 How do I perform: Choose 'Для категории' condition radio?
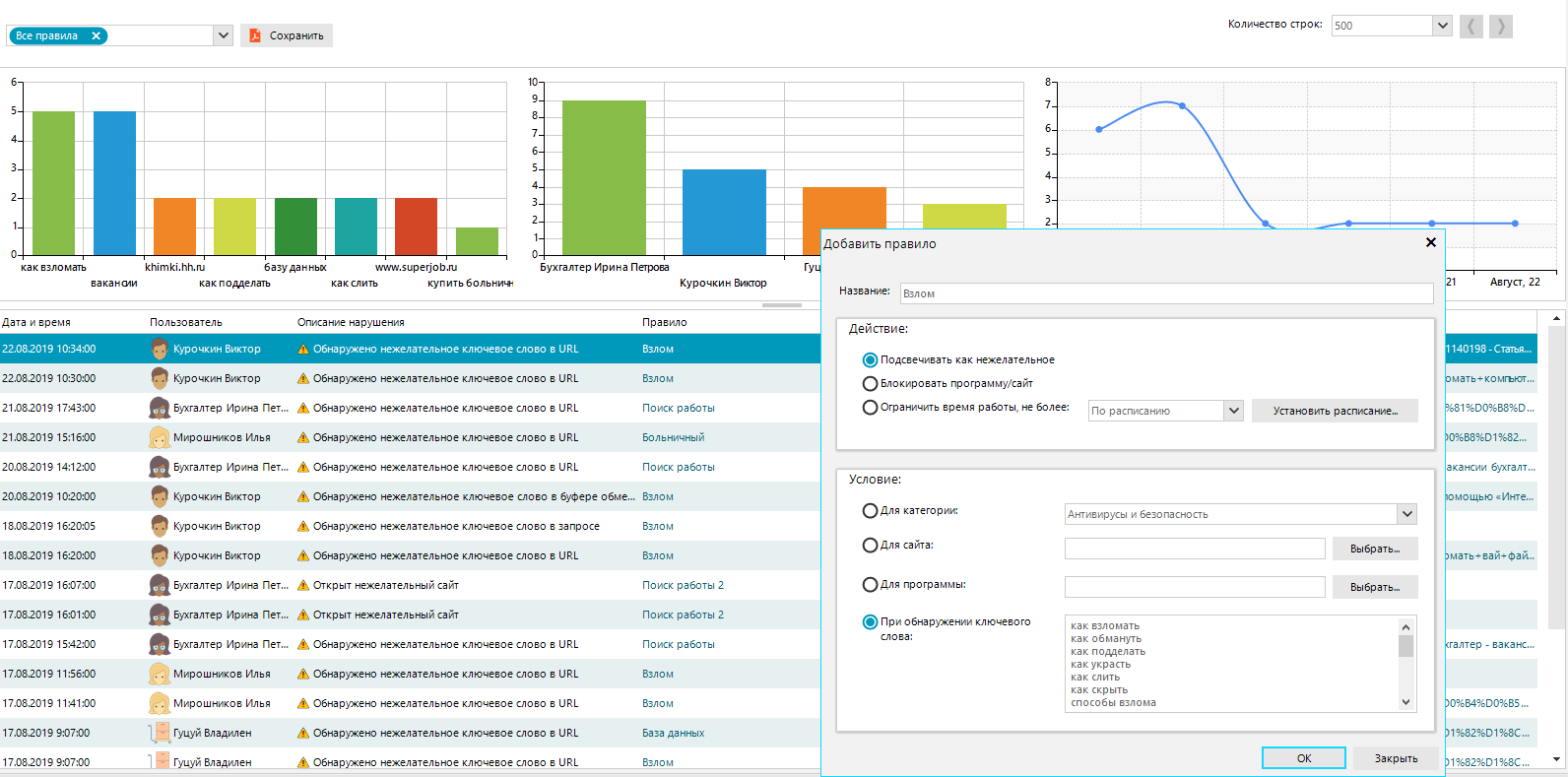click(x=870, y=511)
